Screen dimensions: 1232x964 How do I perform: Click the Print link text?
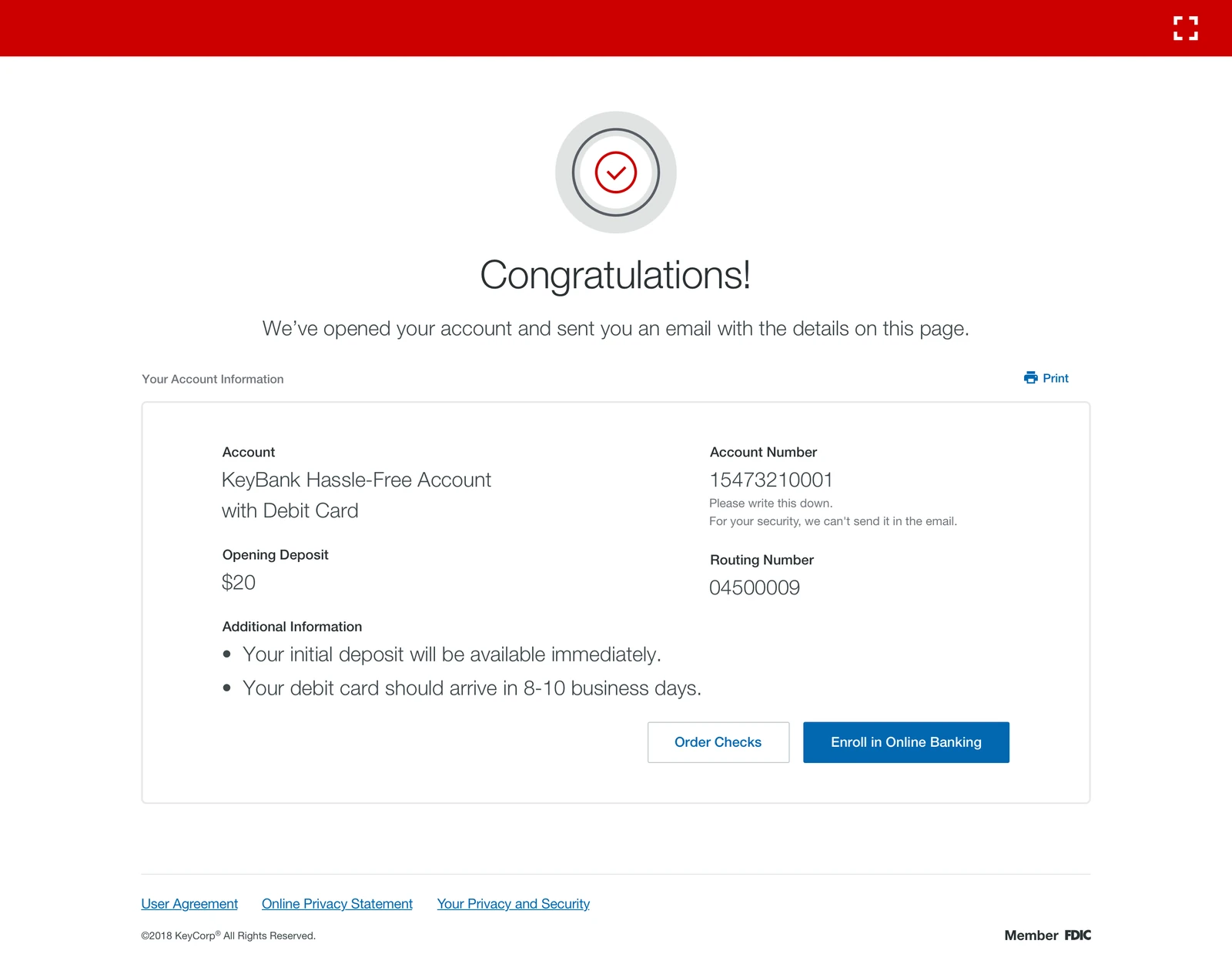point(1056,378)
